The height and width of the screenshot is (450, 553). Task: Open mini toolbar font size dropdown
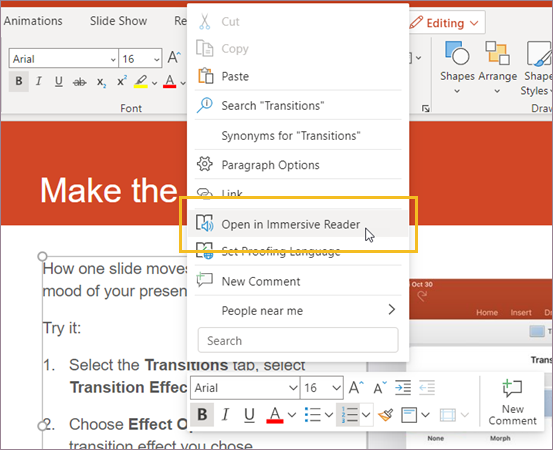point(336,388)
